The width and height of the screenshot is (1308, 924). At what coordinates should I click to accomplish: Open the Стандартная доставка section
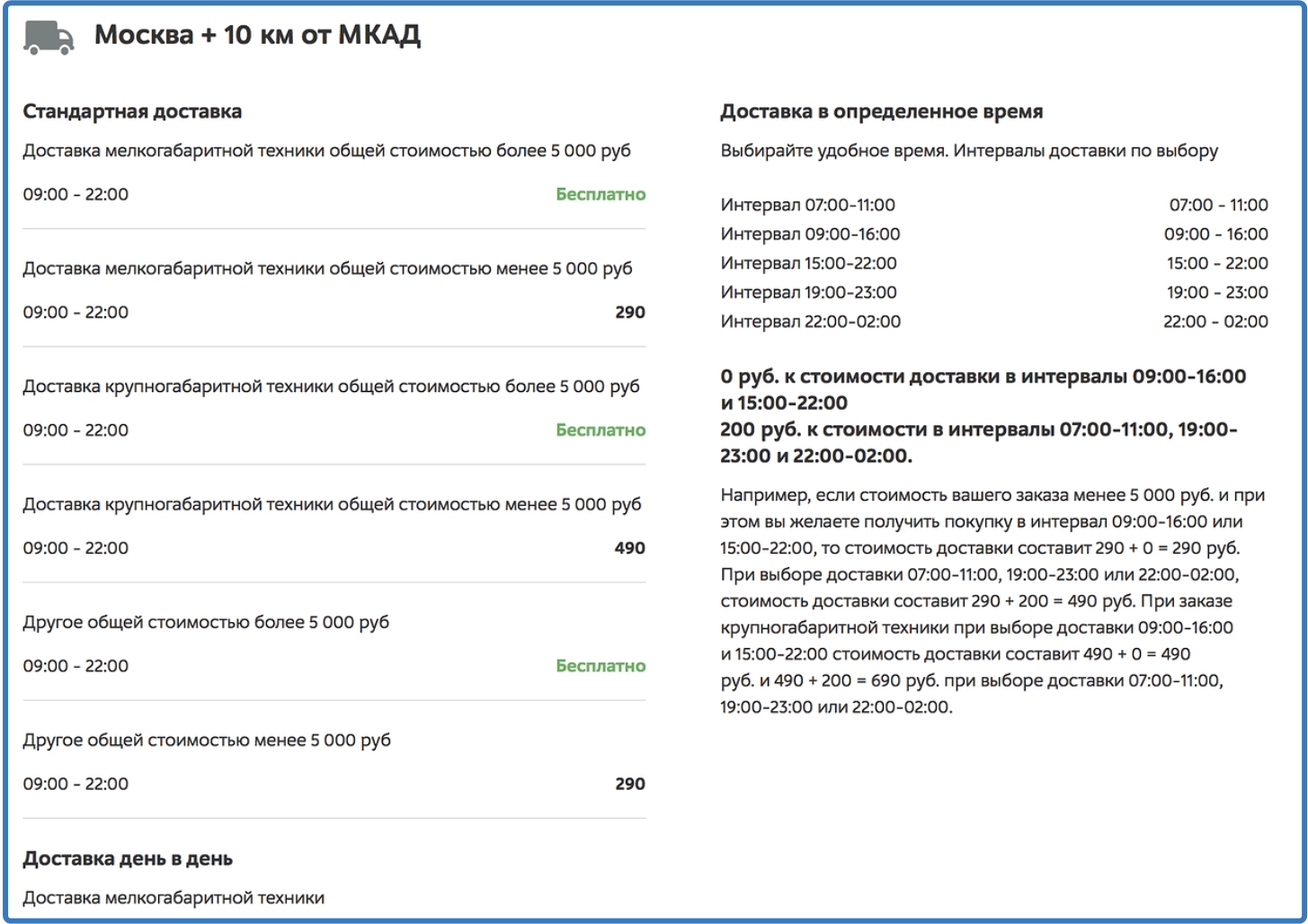(x=132, y=111)
